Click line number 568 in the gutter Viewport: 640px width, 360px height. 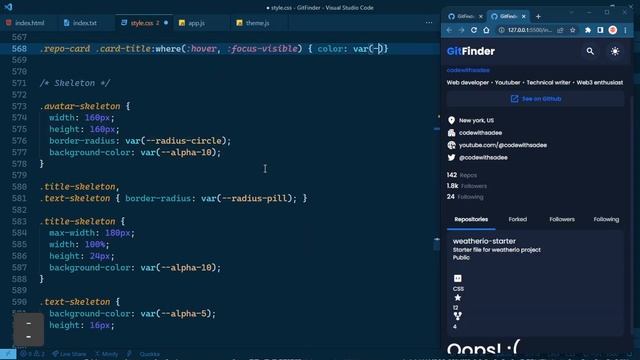coord(19,49)
